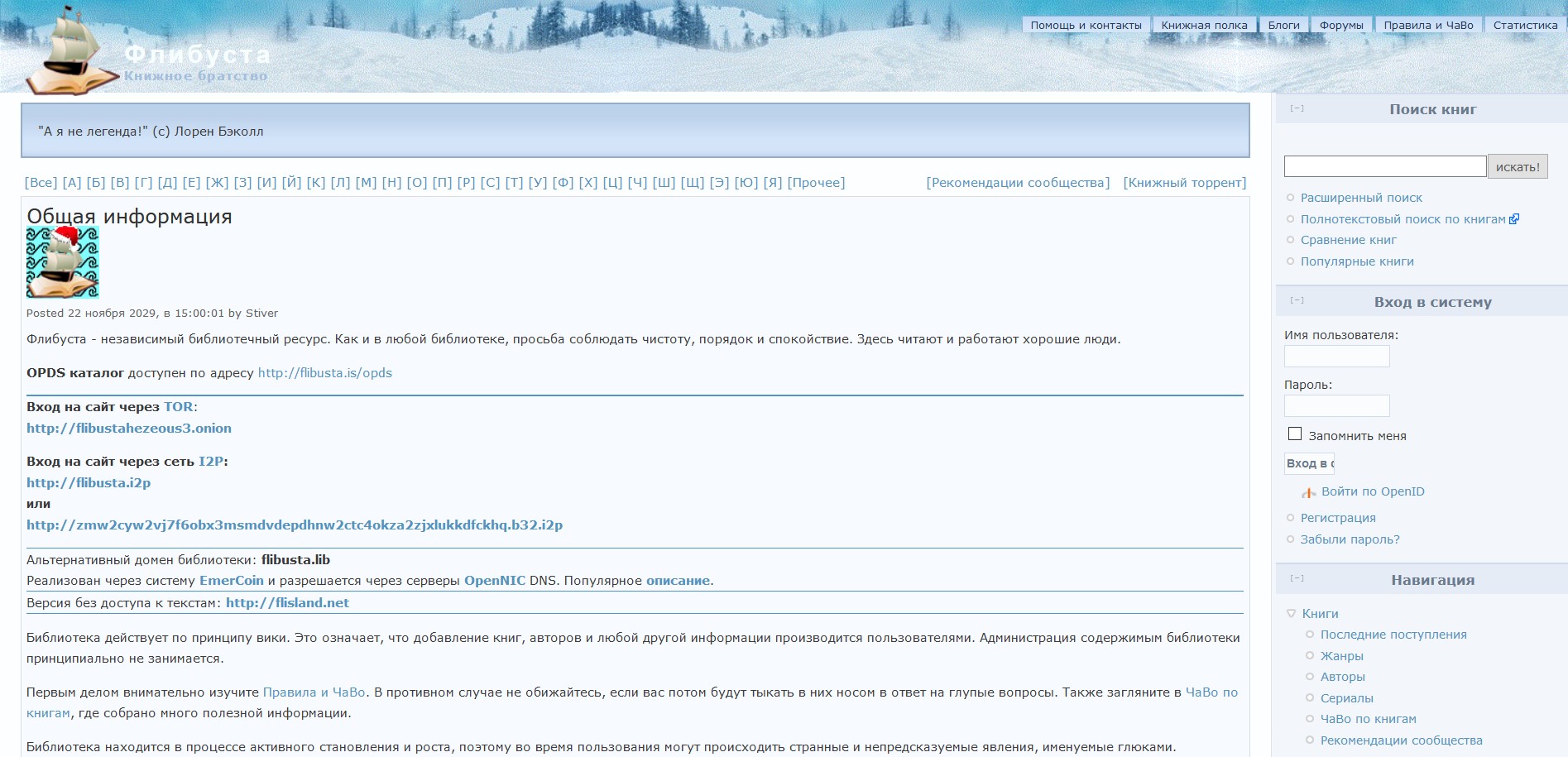Collapse the Вход в систему block
Screen dimensions: 1568x757
pyautogui.click(x=1297, y=301)
